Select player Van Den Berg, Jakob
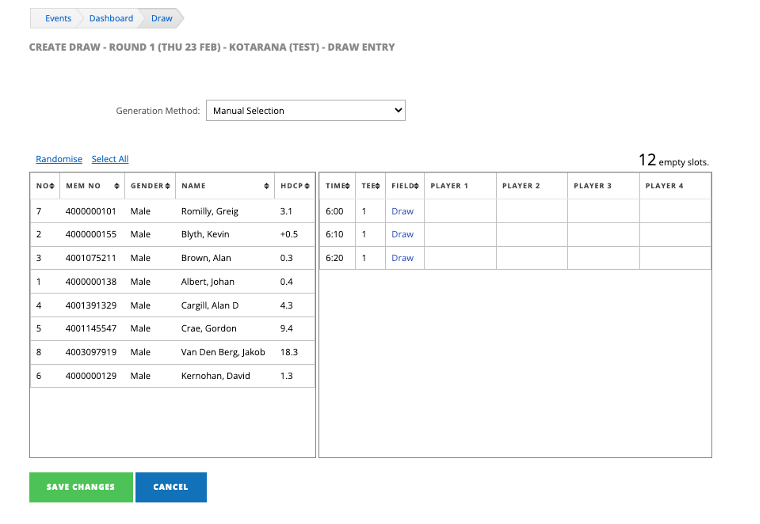This screenshot has width=760, height=524. 173,352
